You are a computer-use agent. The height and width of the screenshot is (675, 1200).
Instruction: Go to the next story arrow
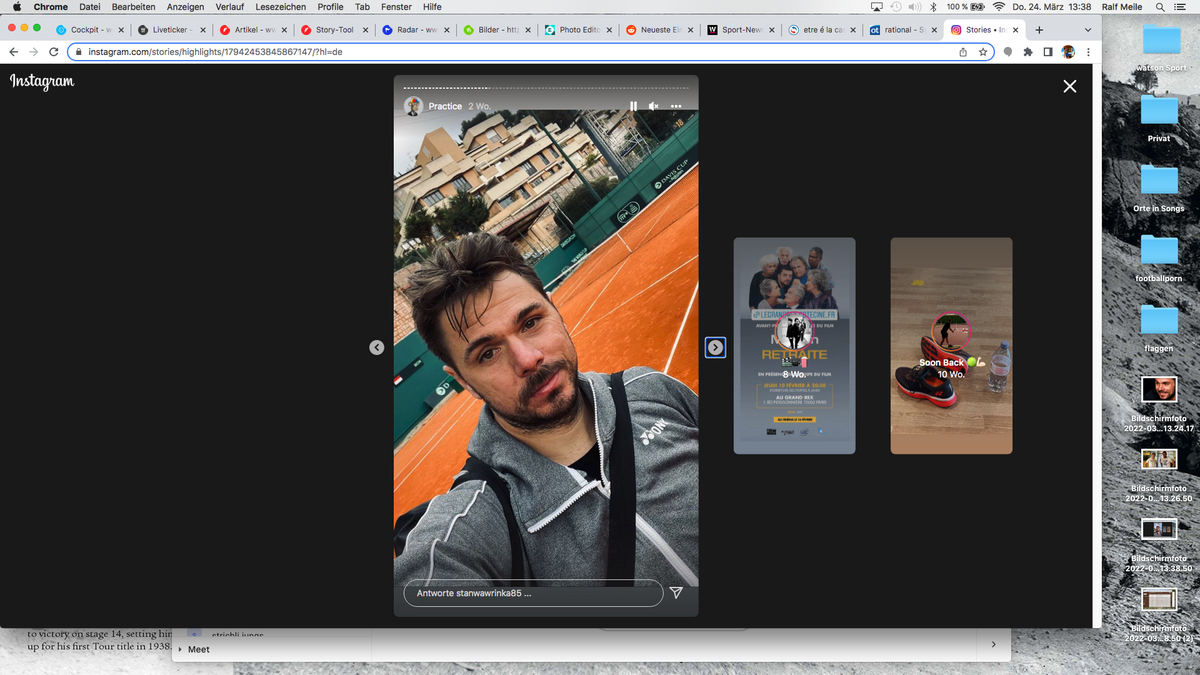[715, 347]
